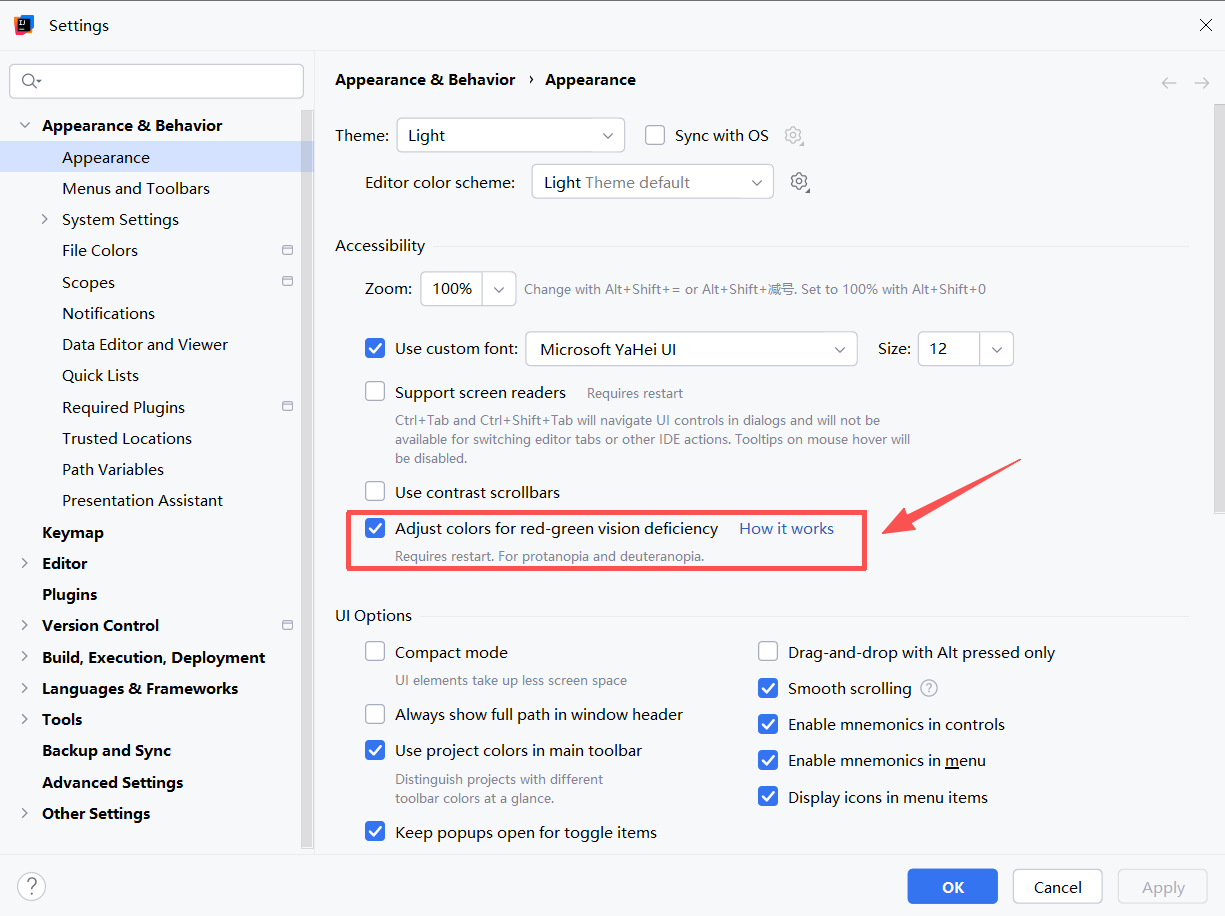Viewport: 1225px width, 916px height.
Task: Click the project-level settings icon beside Required Plugins
Action: tap(287, 406)
